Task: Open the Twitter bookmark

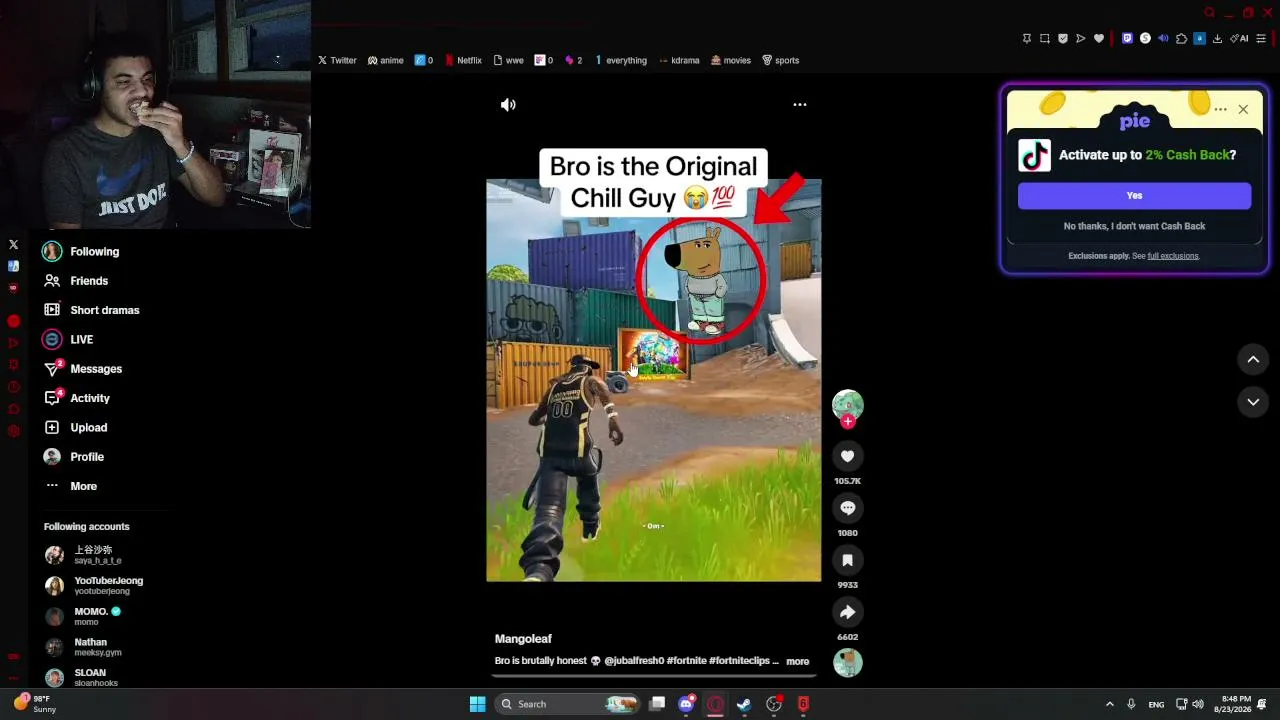Action: tap(337, 60)
